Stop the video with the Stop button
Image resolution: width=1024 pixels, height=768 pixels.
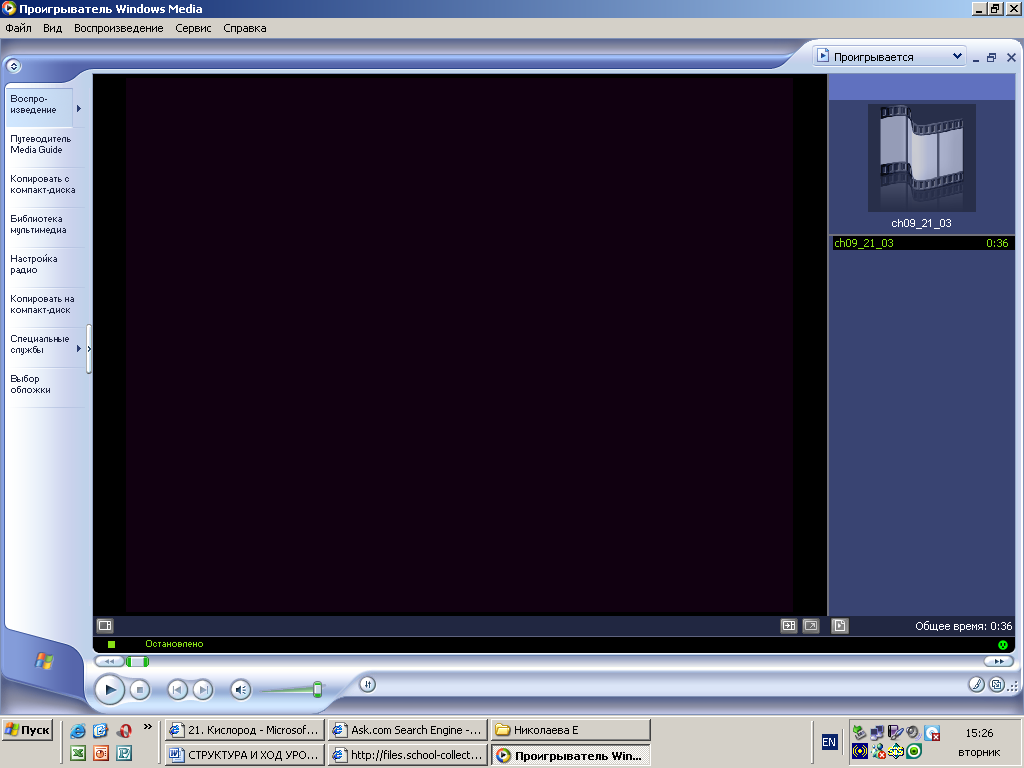[139, 689]
